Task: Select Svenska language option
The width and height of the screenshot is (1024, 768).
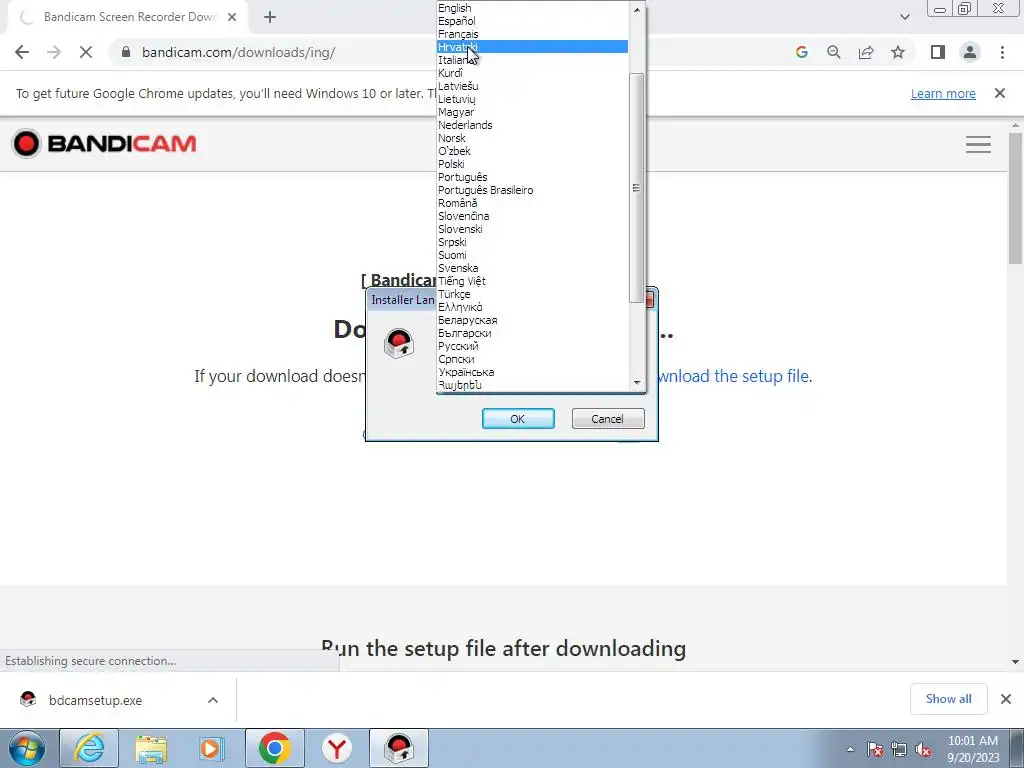Action: (x=532, y=268)
